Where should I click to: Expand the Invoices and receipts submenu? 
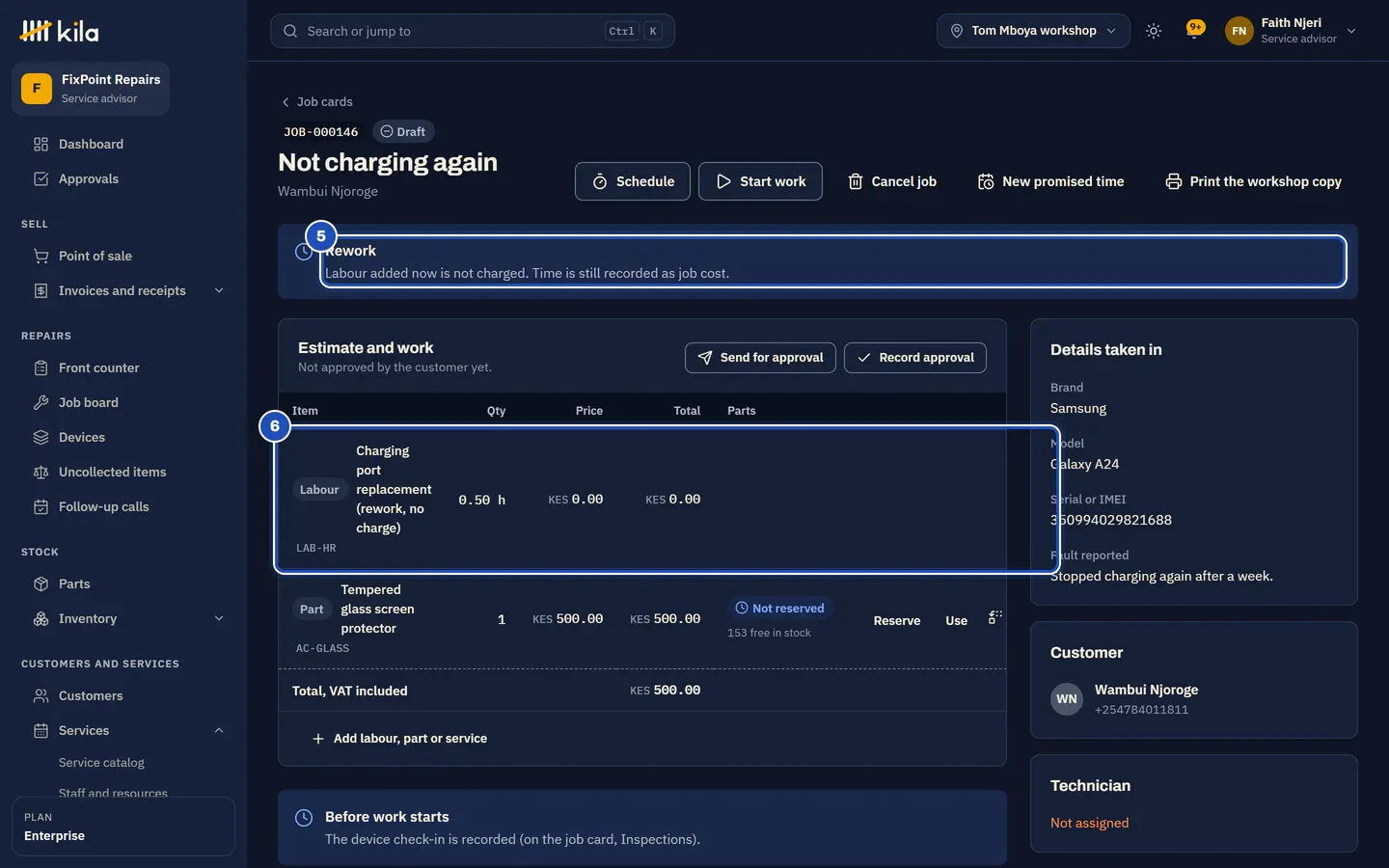pos(218,290)
